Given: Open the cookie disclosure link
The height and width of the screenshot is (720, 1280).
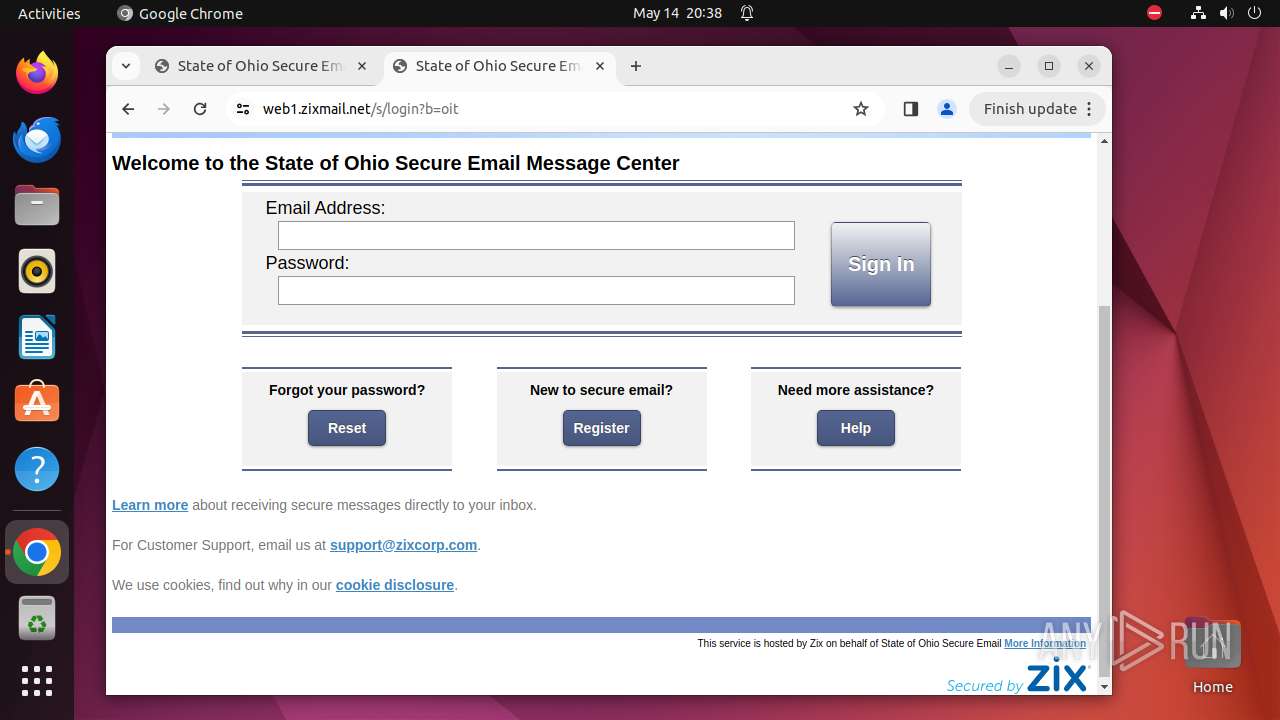Looking at the screenshot, I should click(395, 585).
